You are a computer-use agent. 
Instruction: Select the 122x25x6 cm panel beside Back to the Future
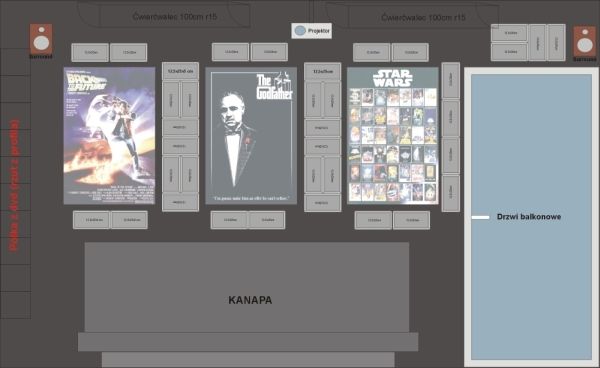coord(181,71)
